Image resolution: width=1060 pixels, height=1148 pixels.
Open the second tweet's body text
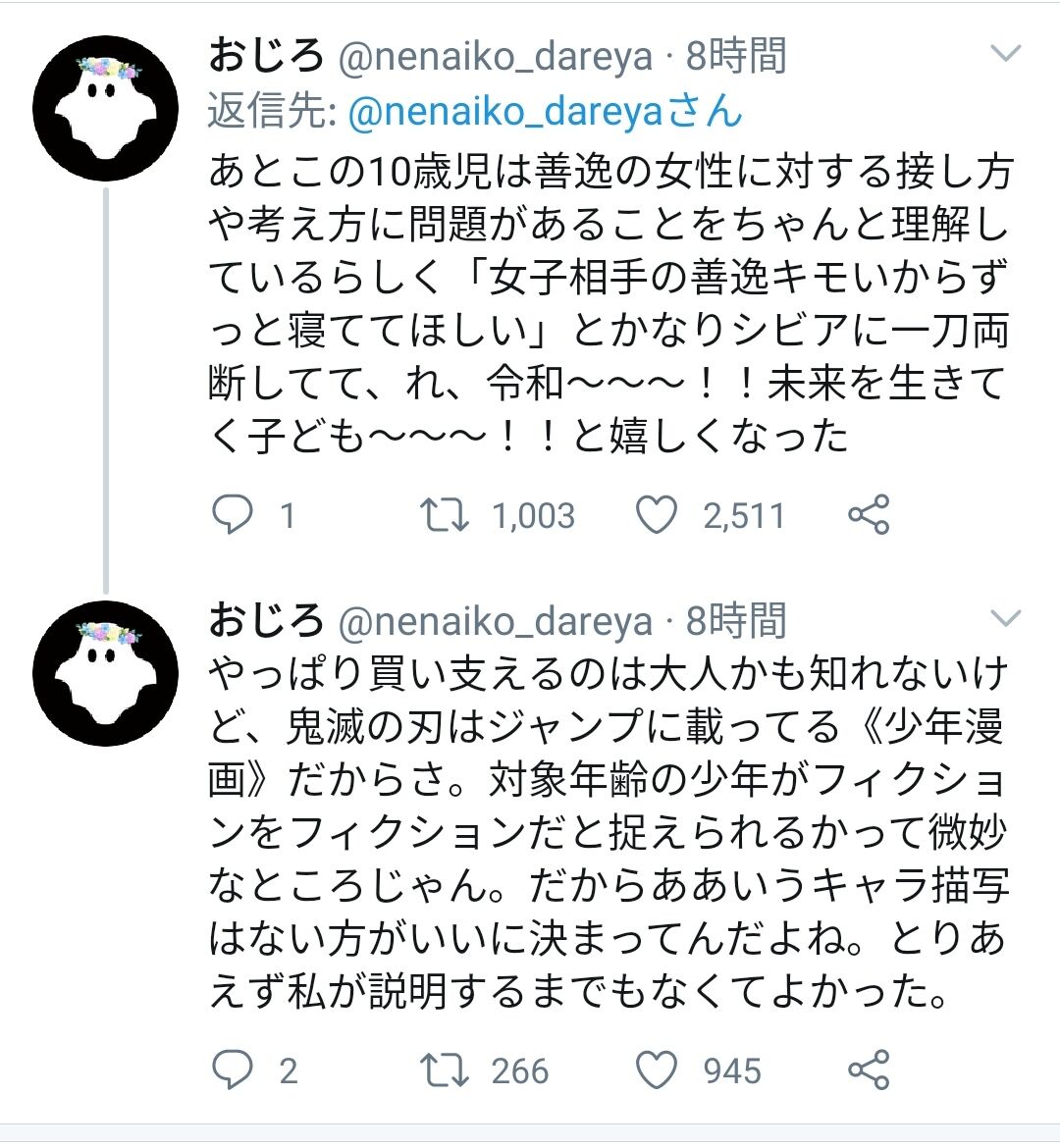(609, 834)
